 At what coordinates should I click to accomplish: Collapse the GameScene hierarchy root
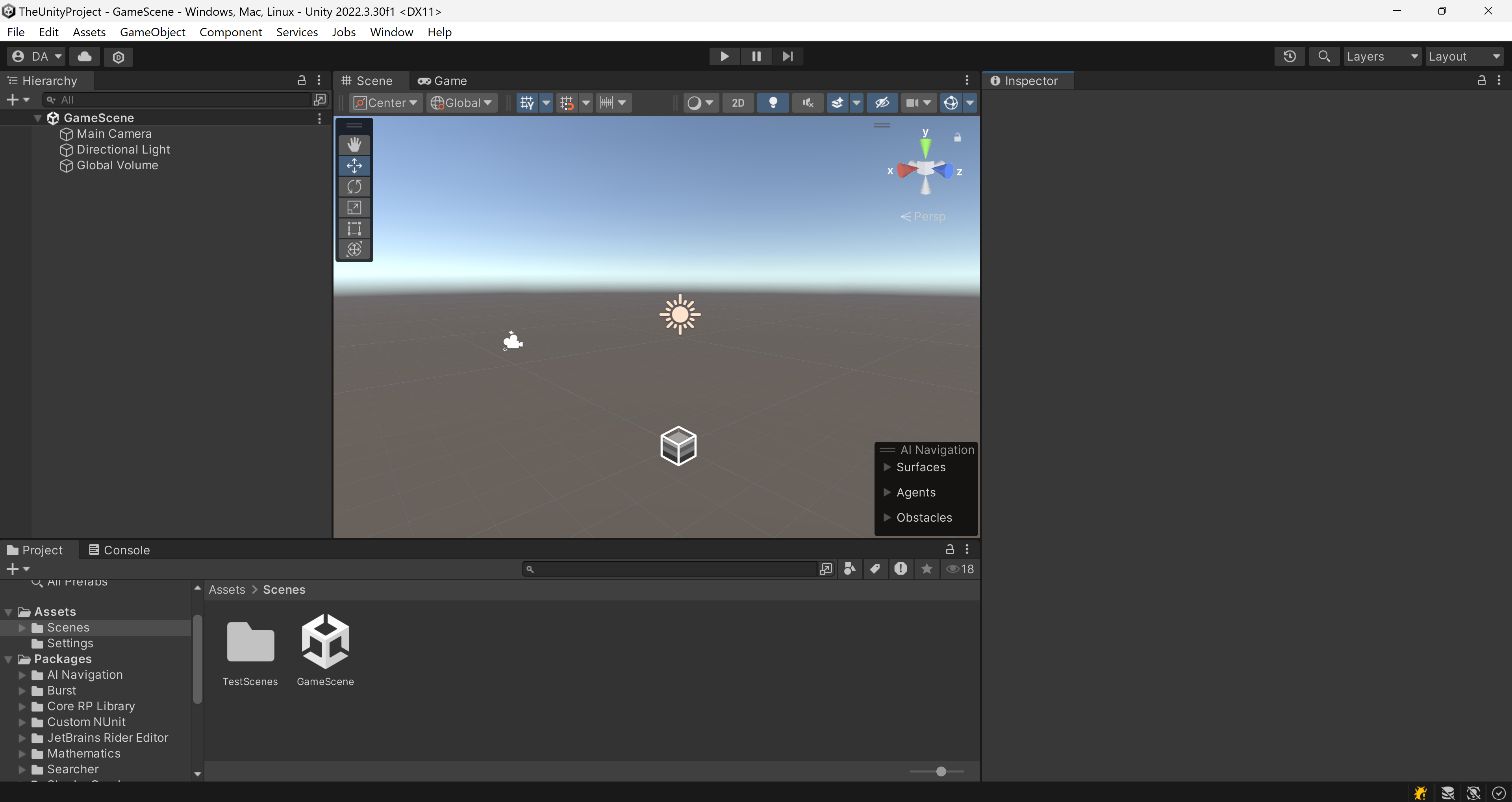[37, 118]
